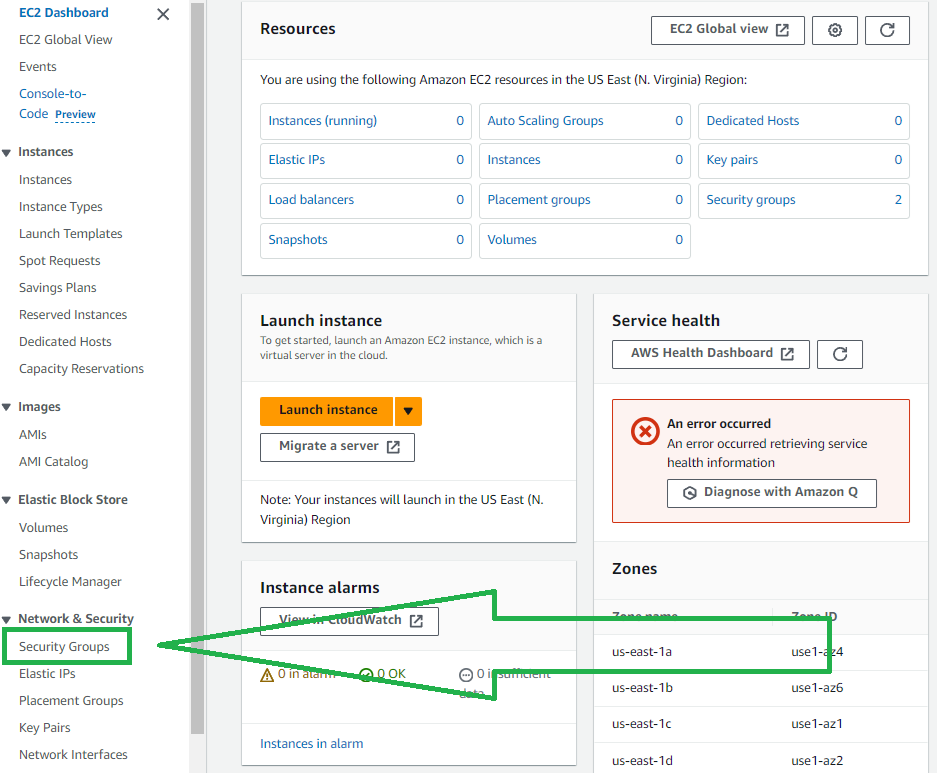Click the sidebar vertical scrollbar
The image size is (937, 773).
pyautogui.click(x=197, y=367)
